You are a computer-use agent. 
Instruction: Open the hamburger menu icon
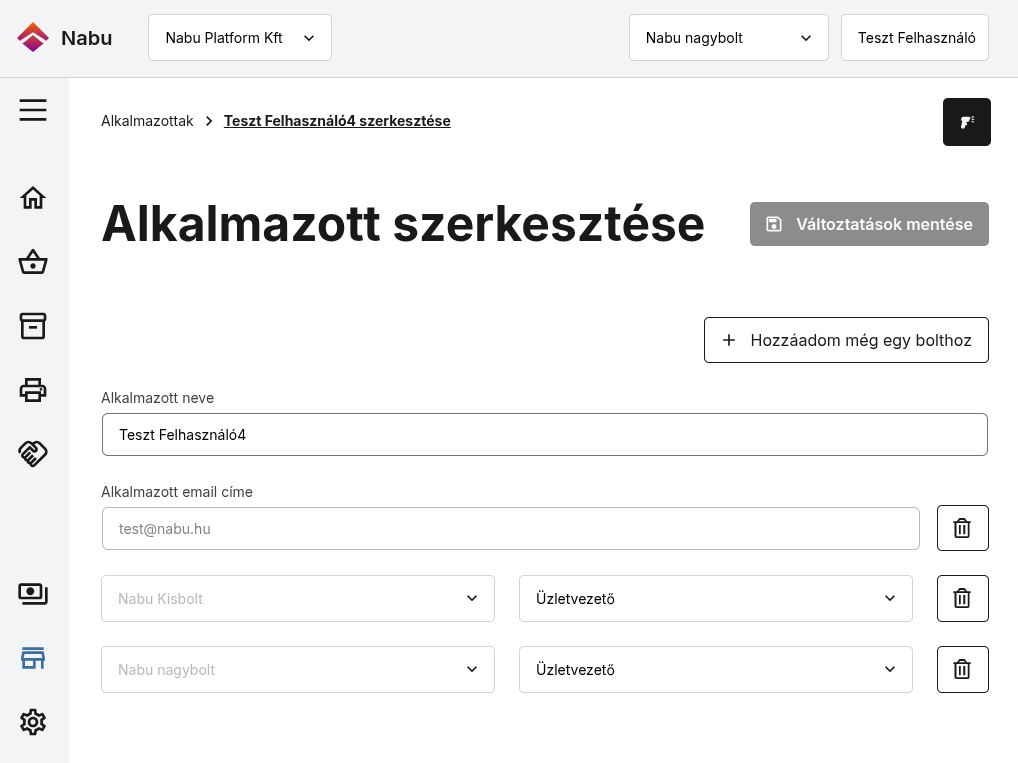pyautogui.click(x=32, y=110)
